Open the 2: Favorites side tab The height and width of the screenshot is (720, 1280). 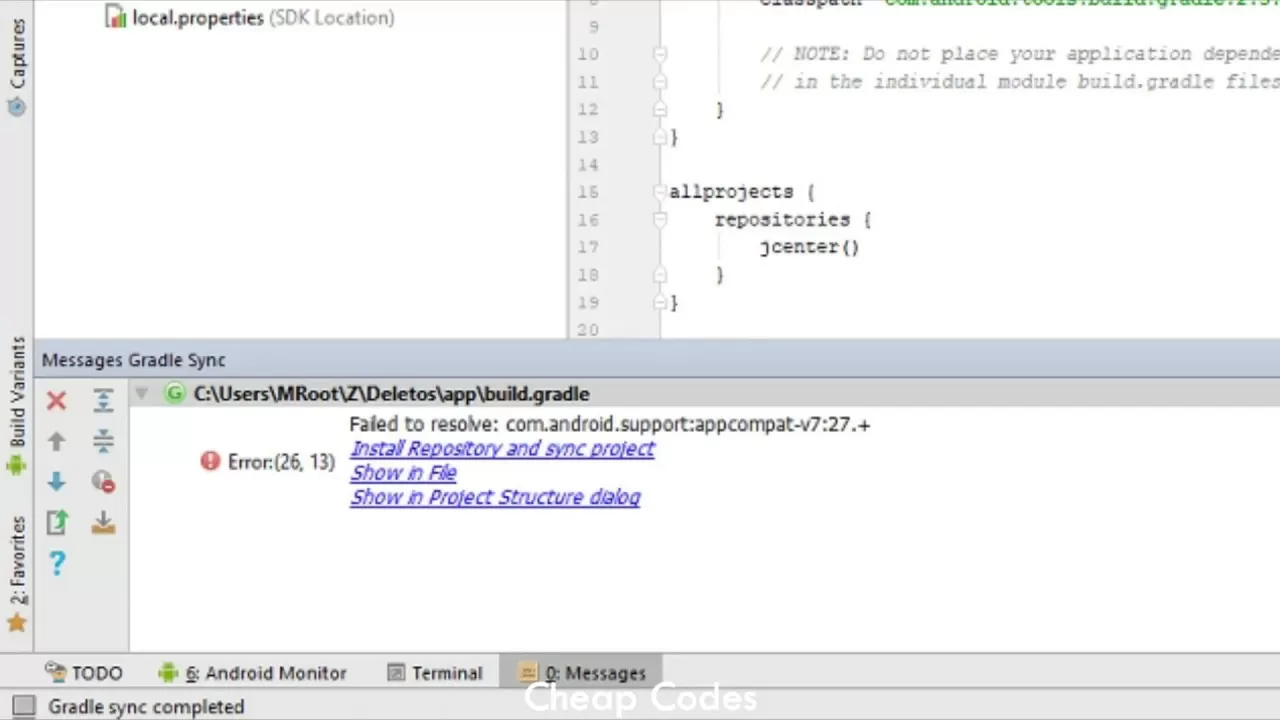(17, 574)
